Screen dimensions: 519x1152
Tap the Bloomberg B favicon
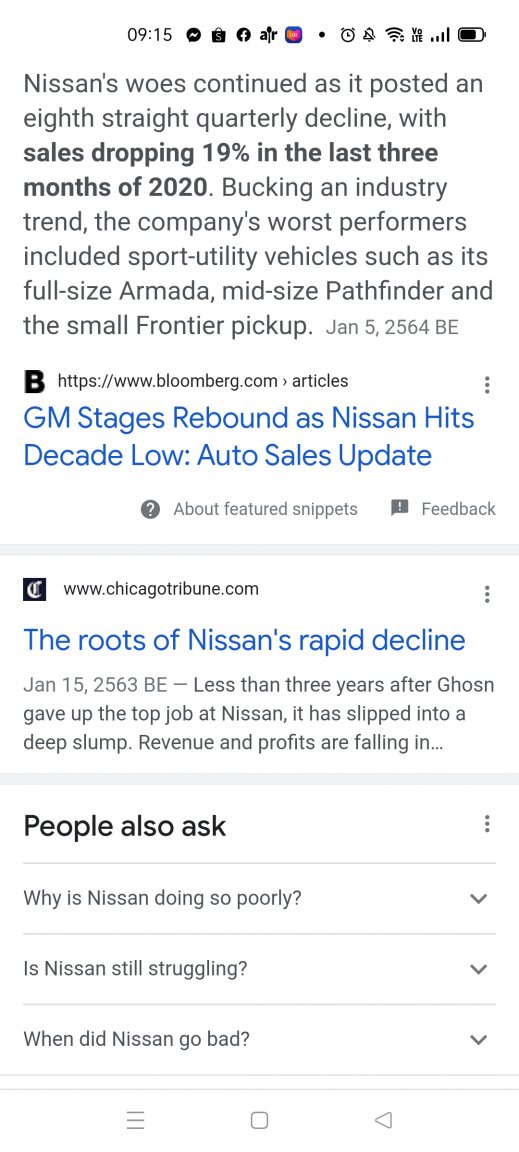click(35, 381)
